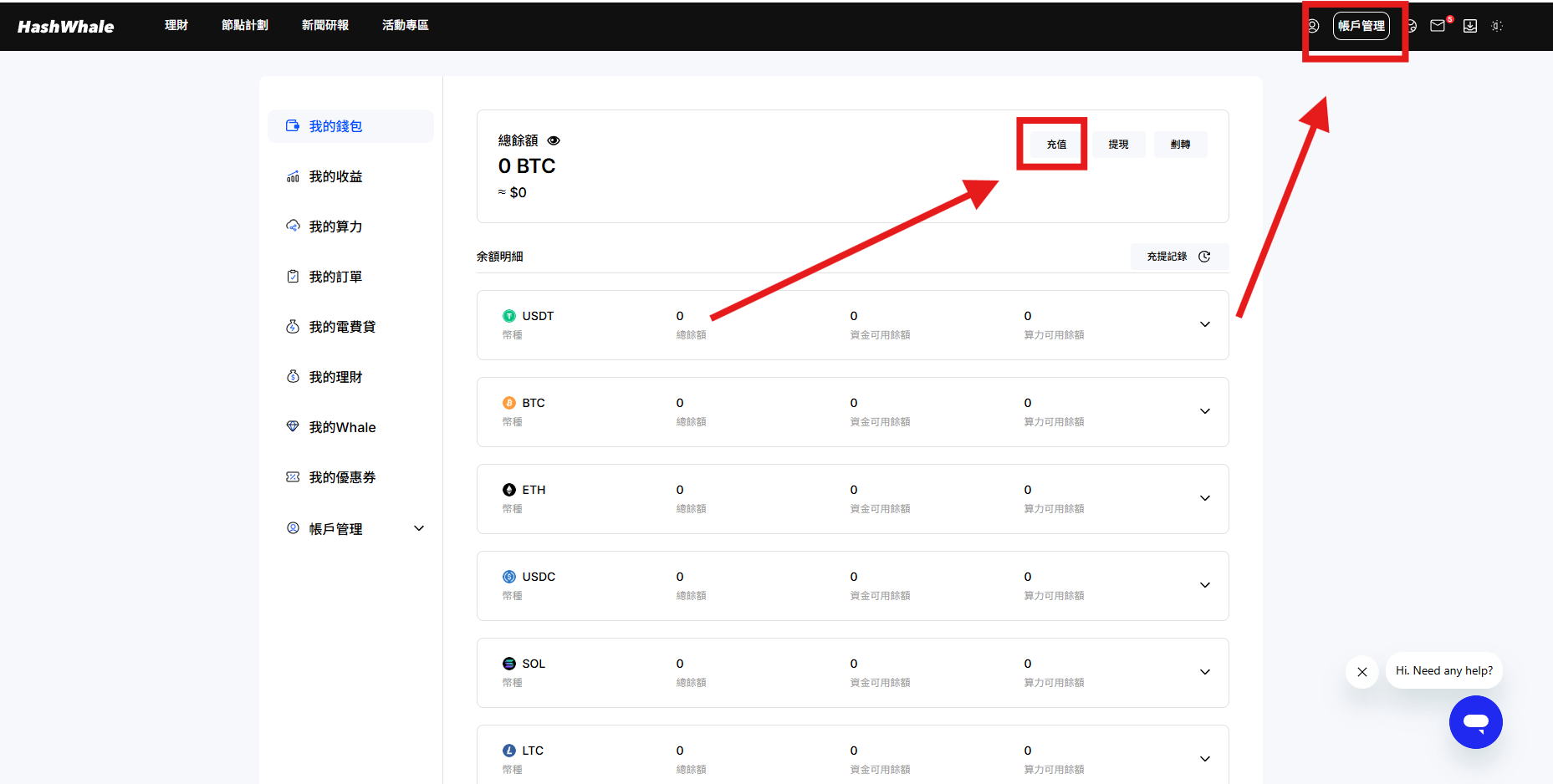The width and height of the screenshot is (1553, 784).
Task: Click the coupon icon beside 我的優惠券
Action: tap(293, 477)
